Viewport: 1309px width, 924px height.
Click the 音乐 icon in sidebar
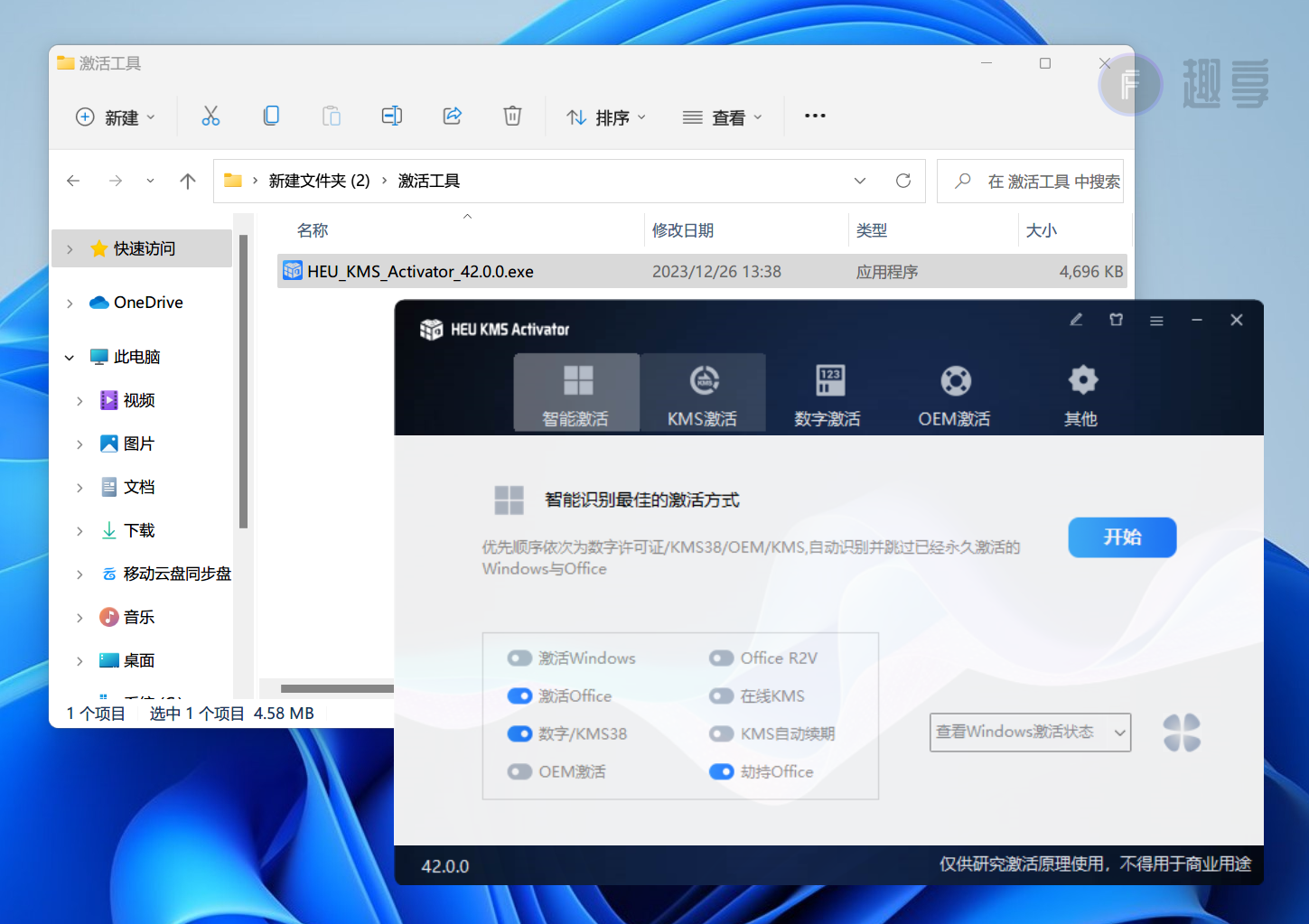pyautogui.click(x=108, y=617)
